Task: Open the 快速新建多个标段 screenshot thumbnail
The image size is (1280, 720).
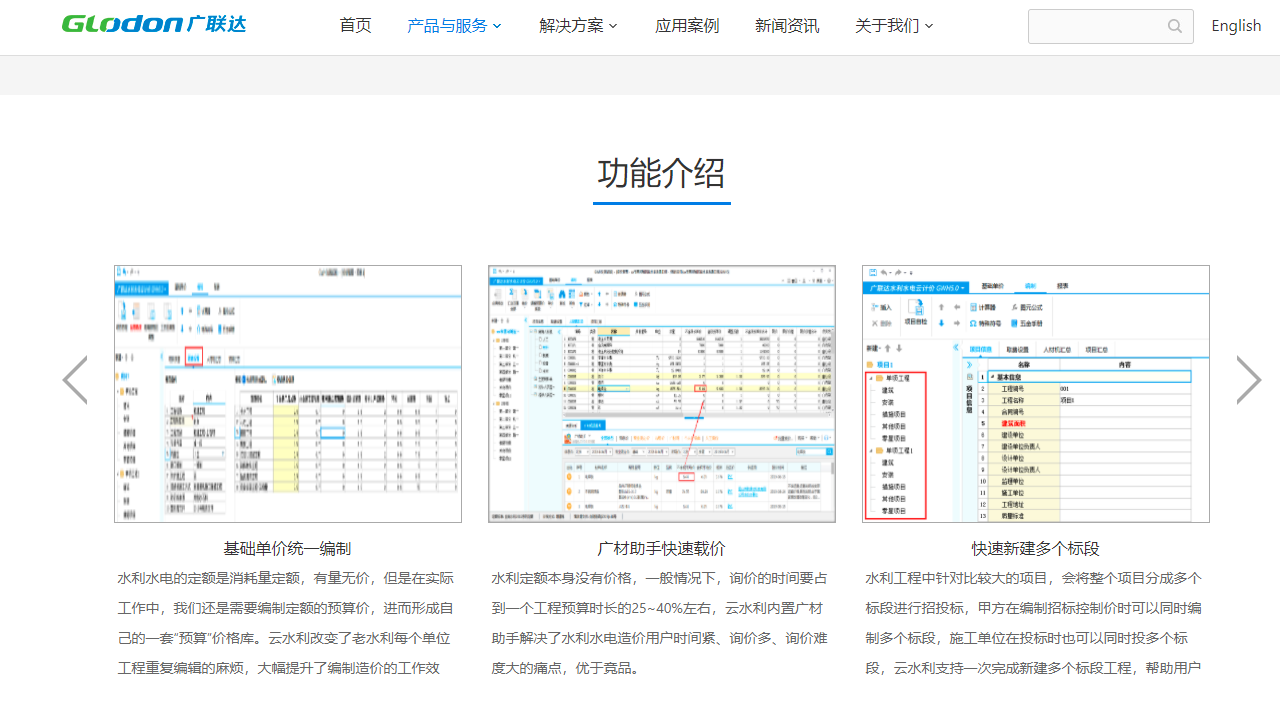Action: (1035, 393)
